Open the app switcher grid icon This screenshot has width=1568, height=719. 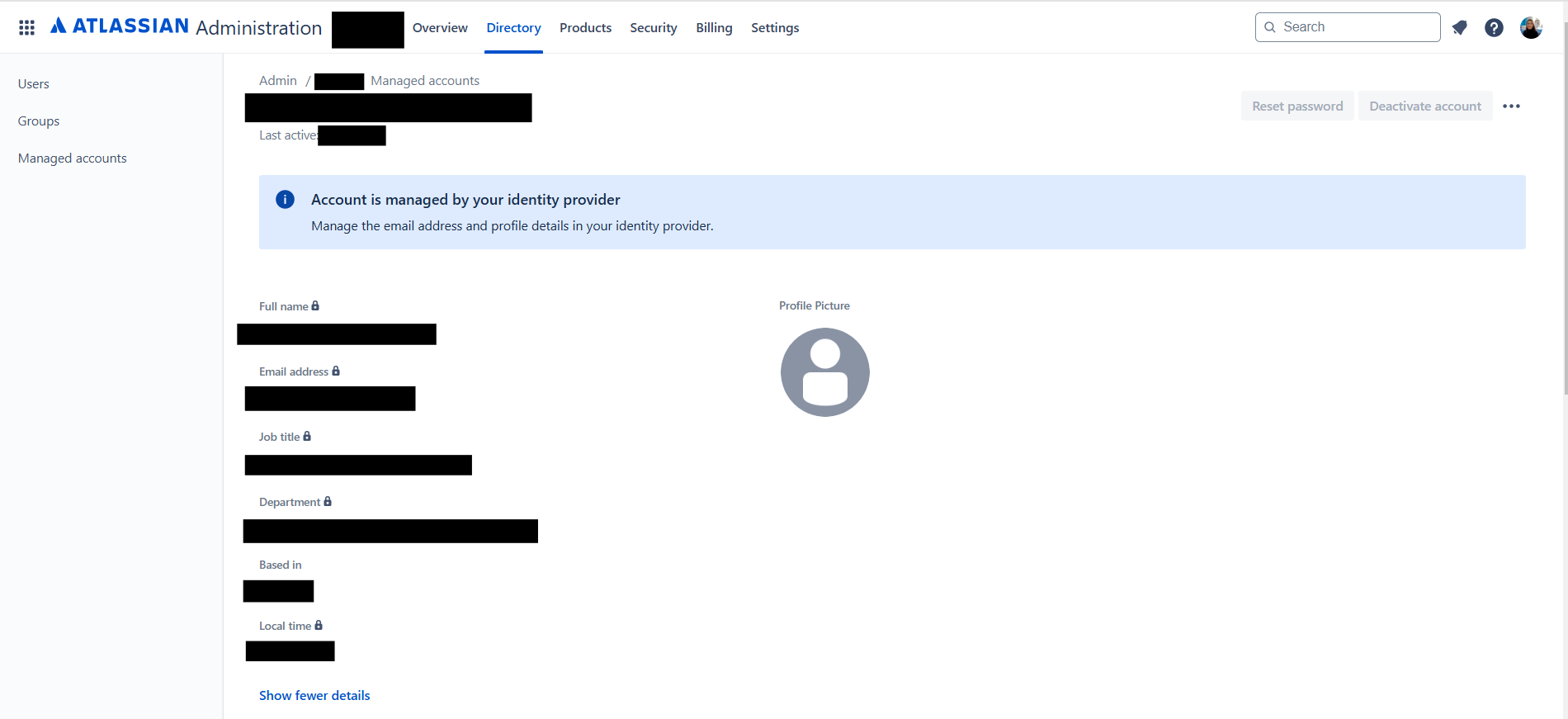[26, 27]
